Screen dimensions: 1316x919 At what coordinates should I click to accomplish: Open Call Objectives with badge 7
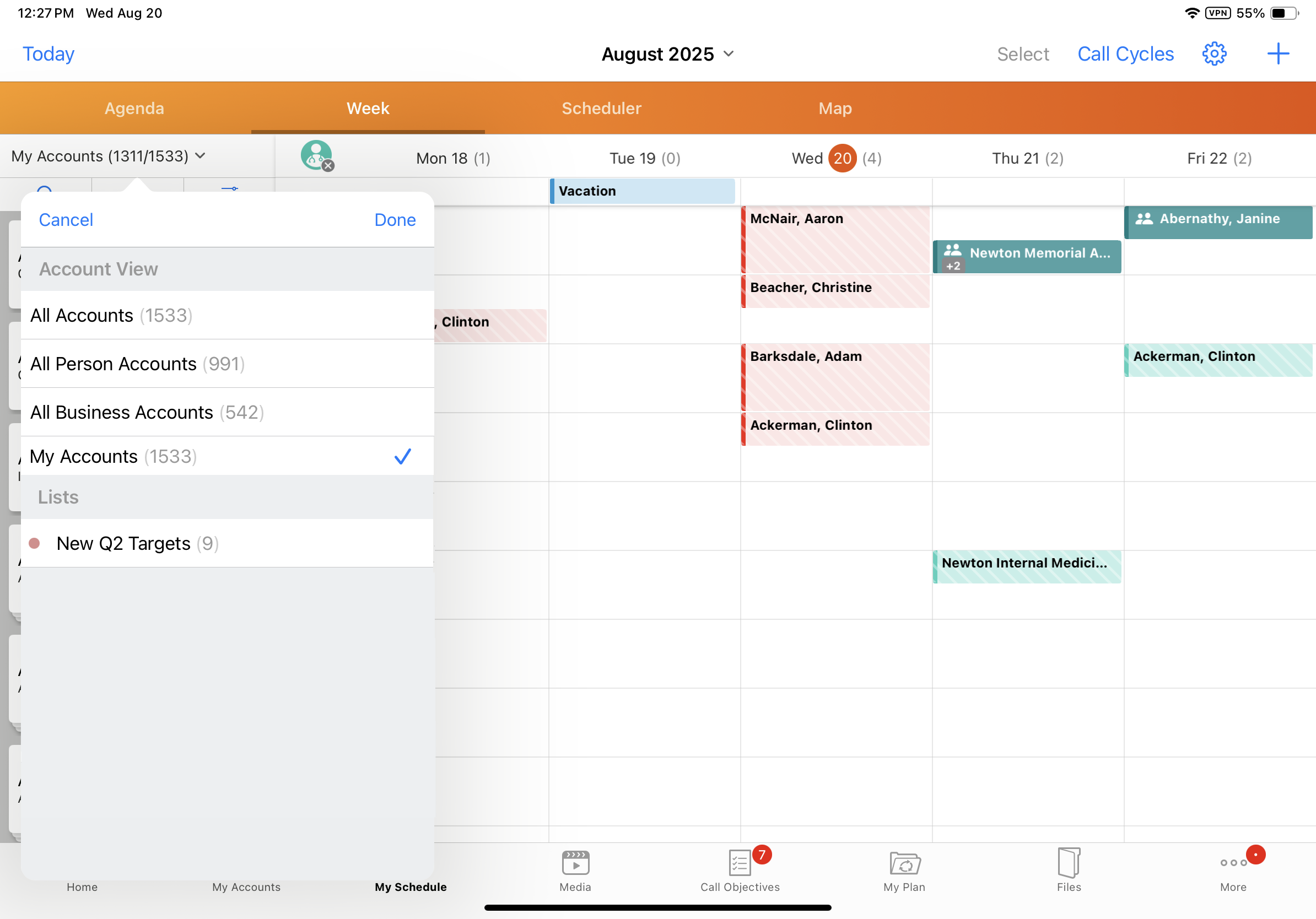(x=740, y=864)
